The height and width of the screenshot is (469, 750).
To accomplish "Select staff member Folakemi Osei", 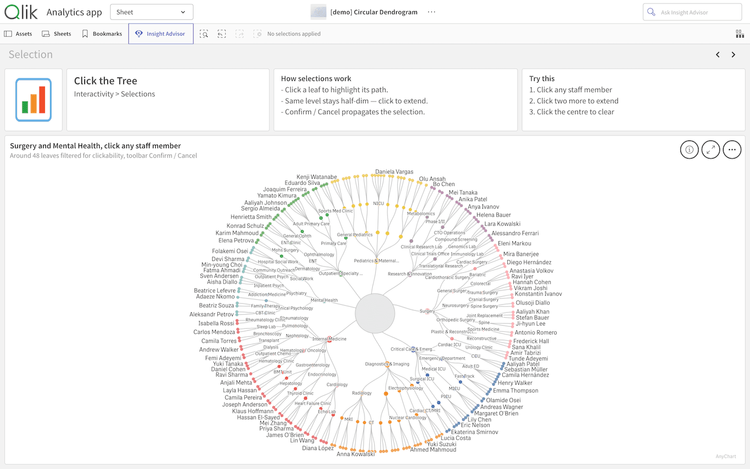I will (230, 251).
